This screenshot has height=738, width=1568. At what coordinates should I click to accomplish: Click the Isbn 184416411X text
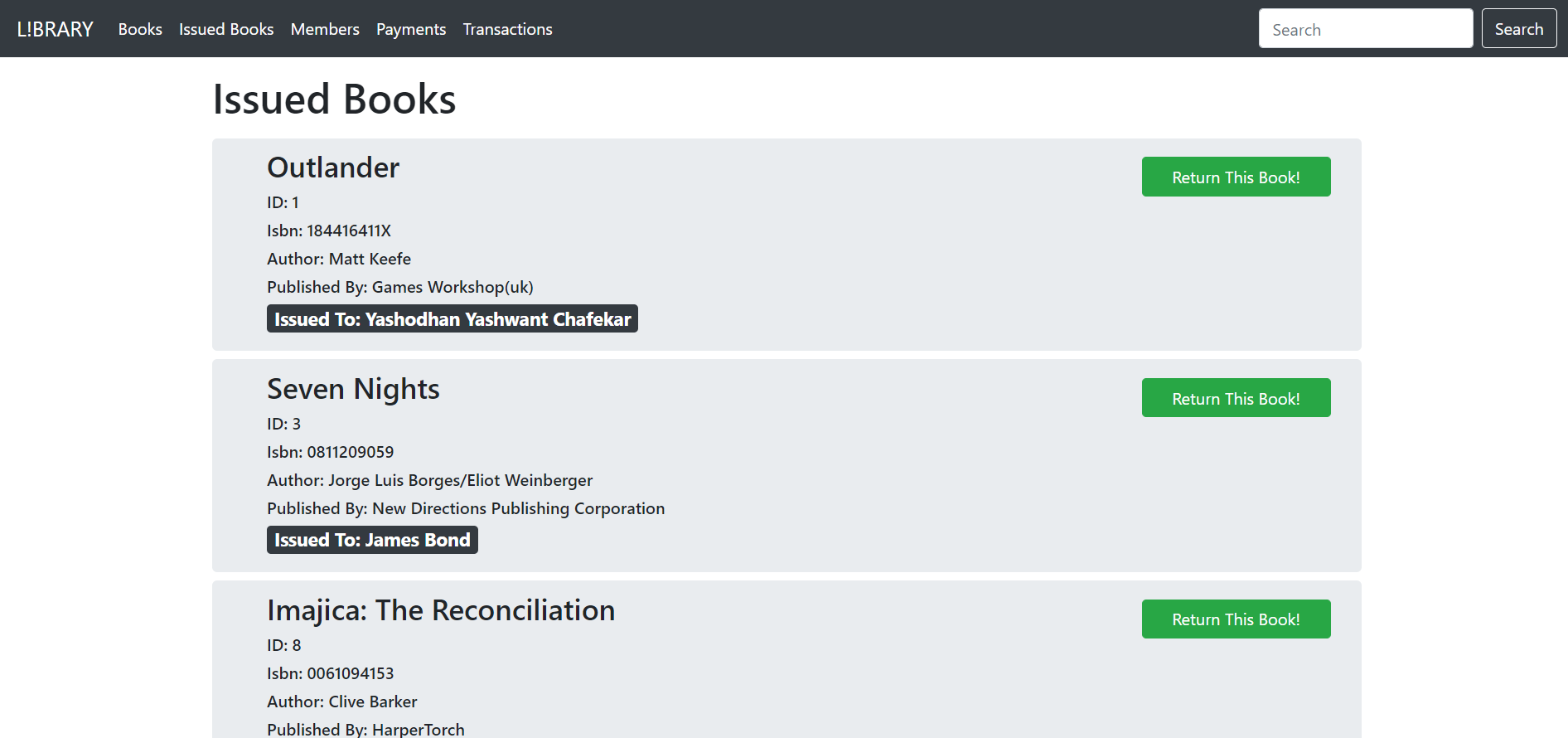click(329, 231)
